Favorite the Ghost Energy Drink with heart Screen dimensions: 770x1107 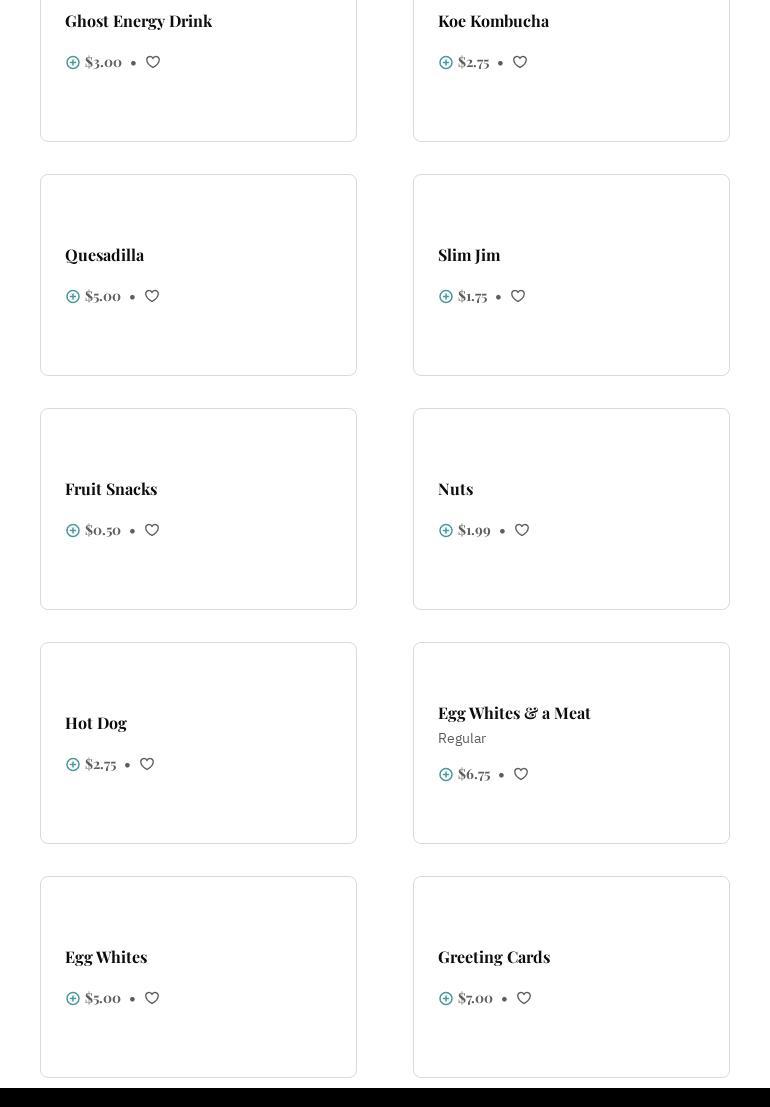pyautogui.click(x=153, y=62)
